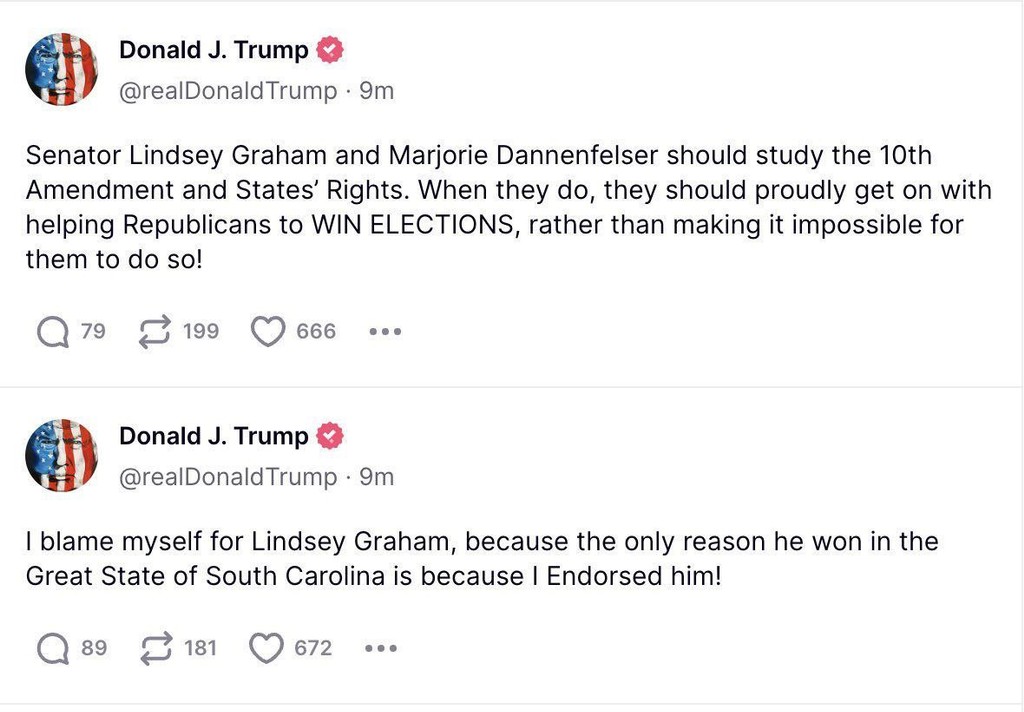Reply to the 10th Amendment post
This screenshot has width=1024, height=712.
click(x=53, y=331)
